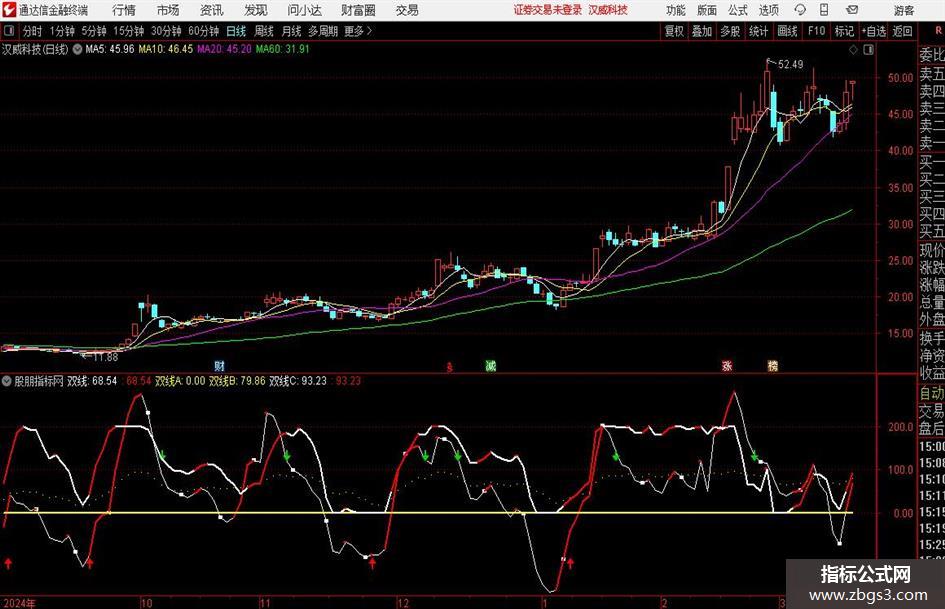Click the 叠加 overlay button
The image size is (945, 609).
[x=702, y=31]
